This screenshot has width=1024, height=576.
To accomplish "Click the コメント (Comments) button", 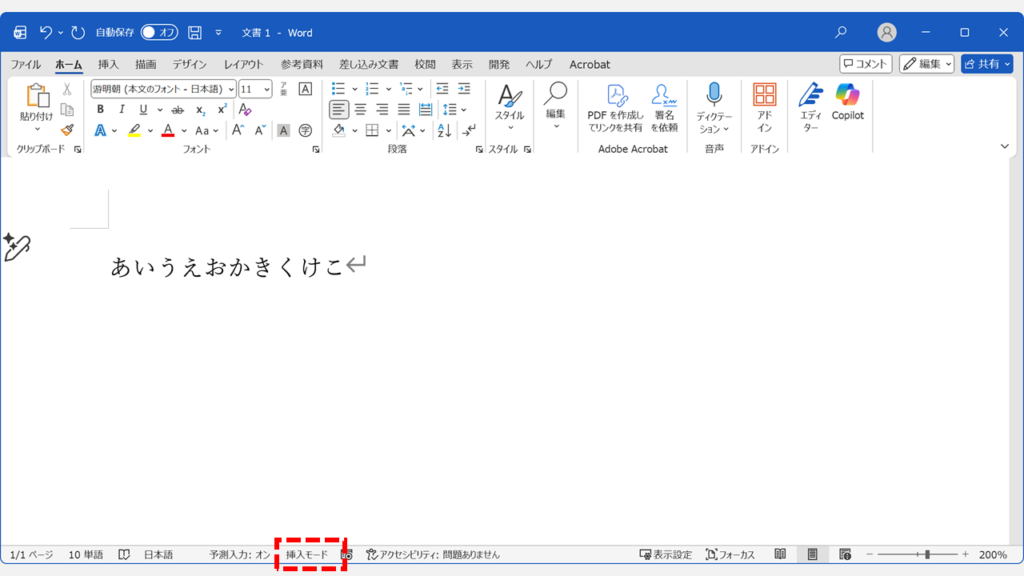I will pos(864,63).
